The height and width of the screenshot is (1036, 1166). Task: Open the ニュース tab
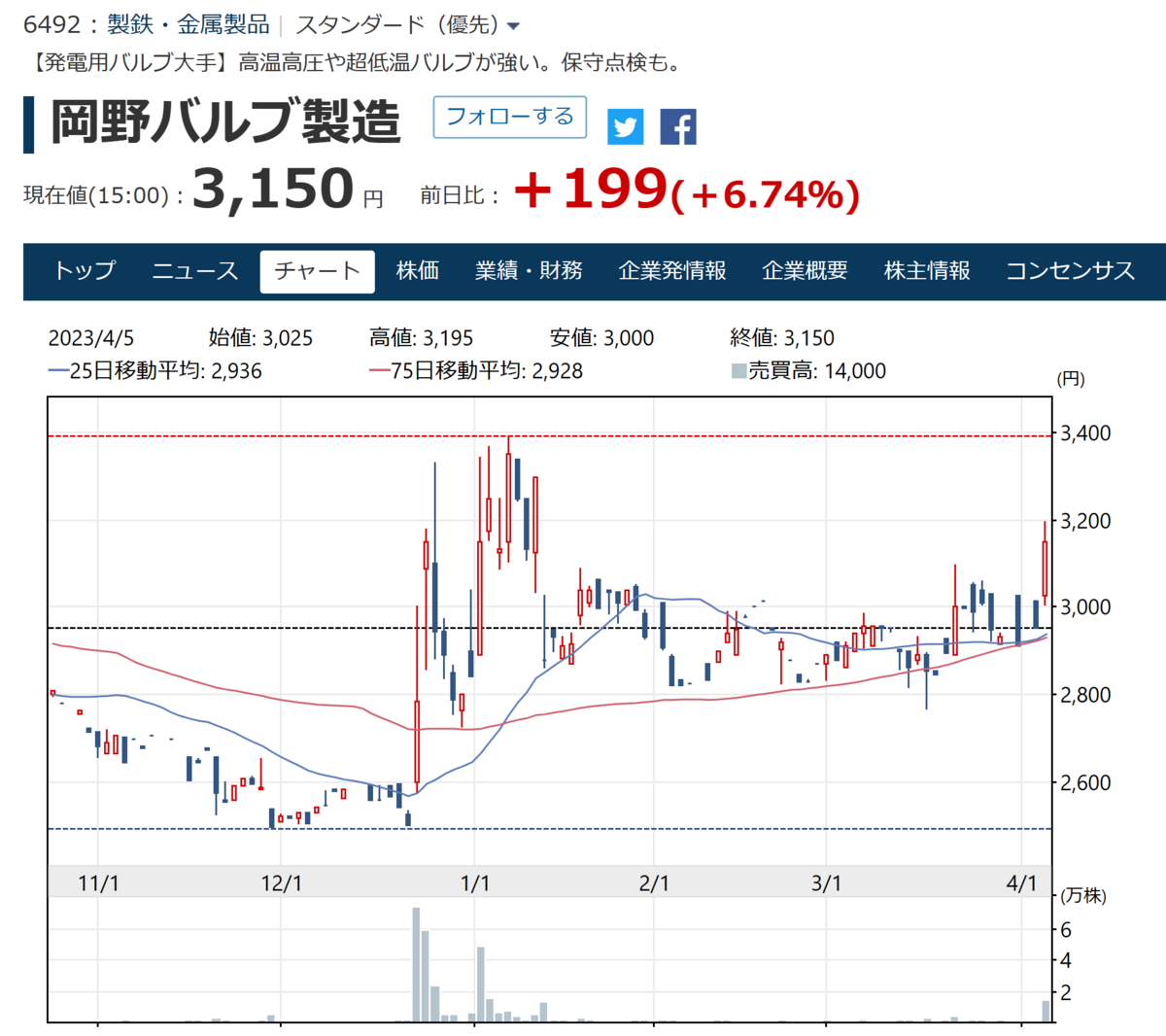[x=194, y=271]
